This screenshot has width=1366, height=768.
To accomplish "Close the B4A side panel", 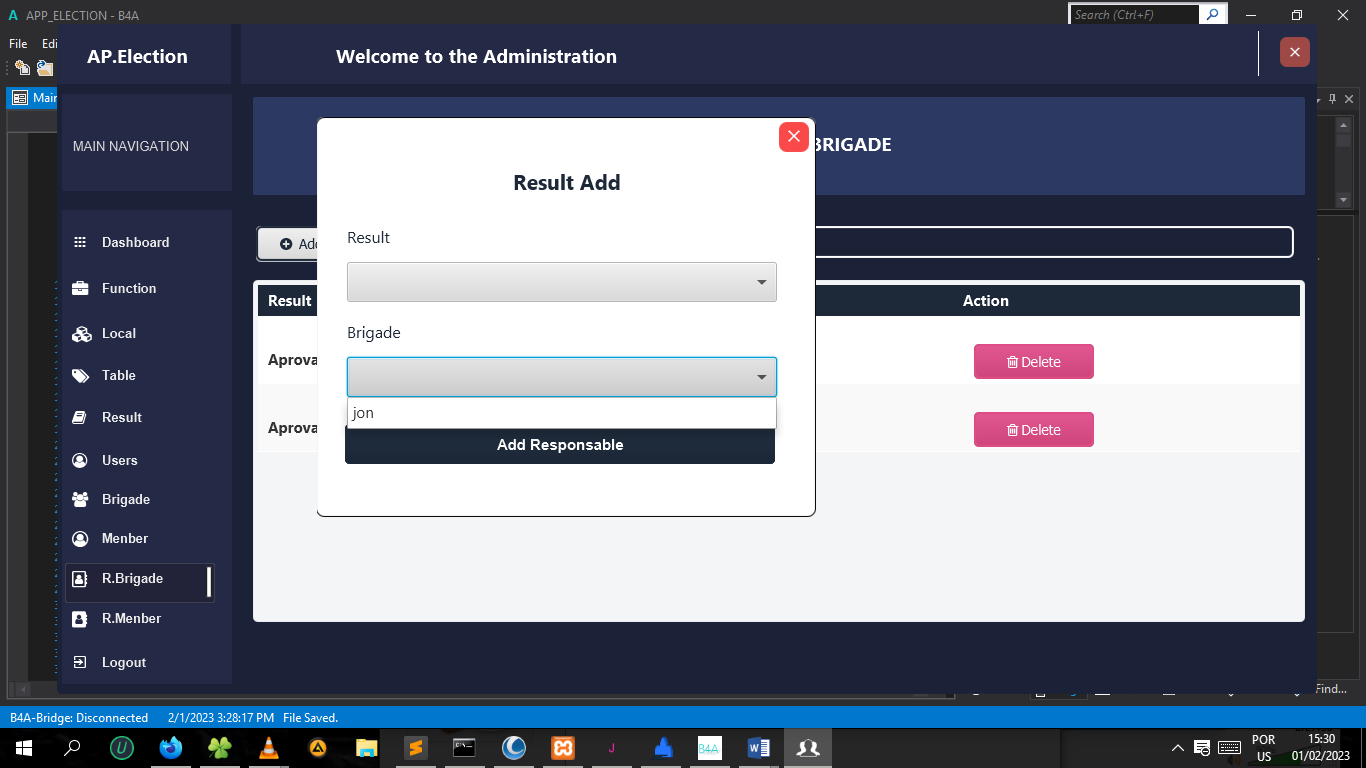I will [1349, 99].
